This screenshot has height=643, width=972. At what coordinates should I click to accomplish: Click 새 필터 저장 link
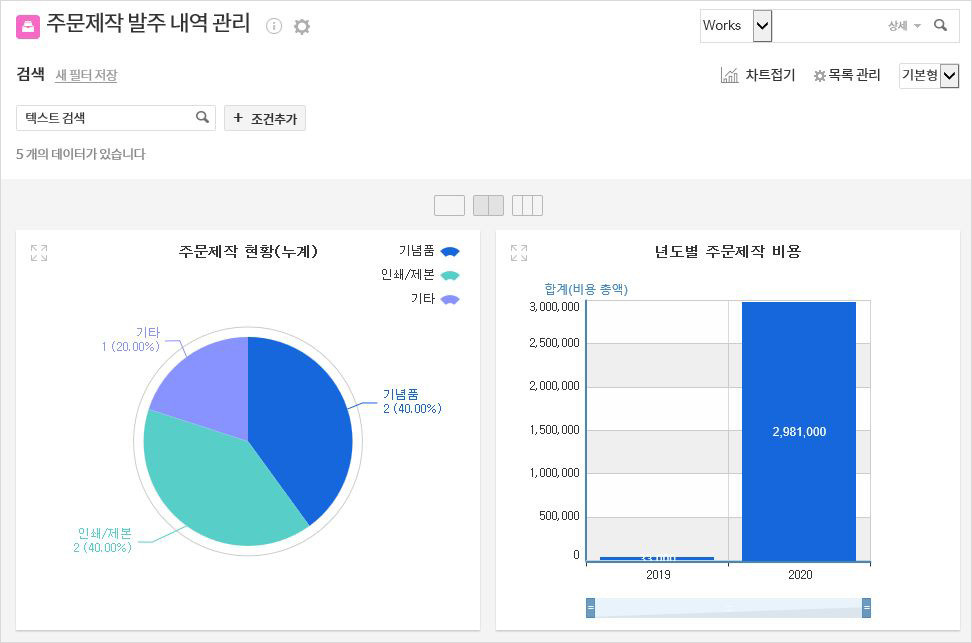(x=86, y=75)
